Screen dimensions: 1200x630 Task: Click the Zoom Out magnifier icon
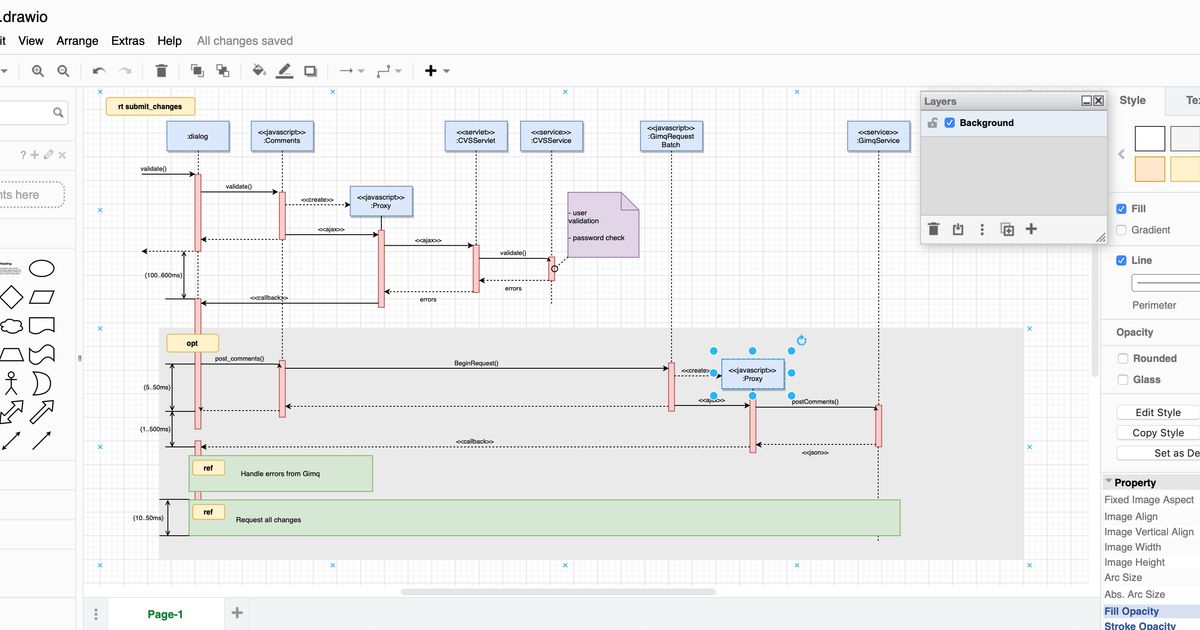coord(63,71)
